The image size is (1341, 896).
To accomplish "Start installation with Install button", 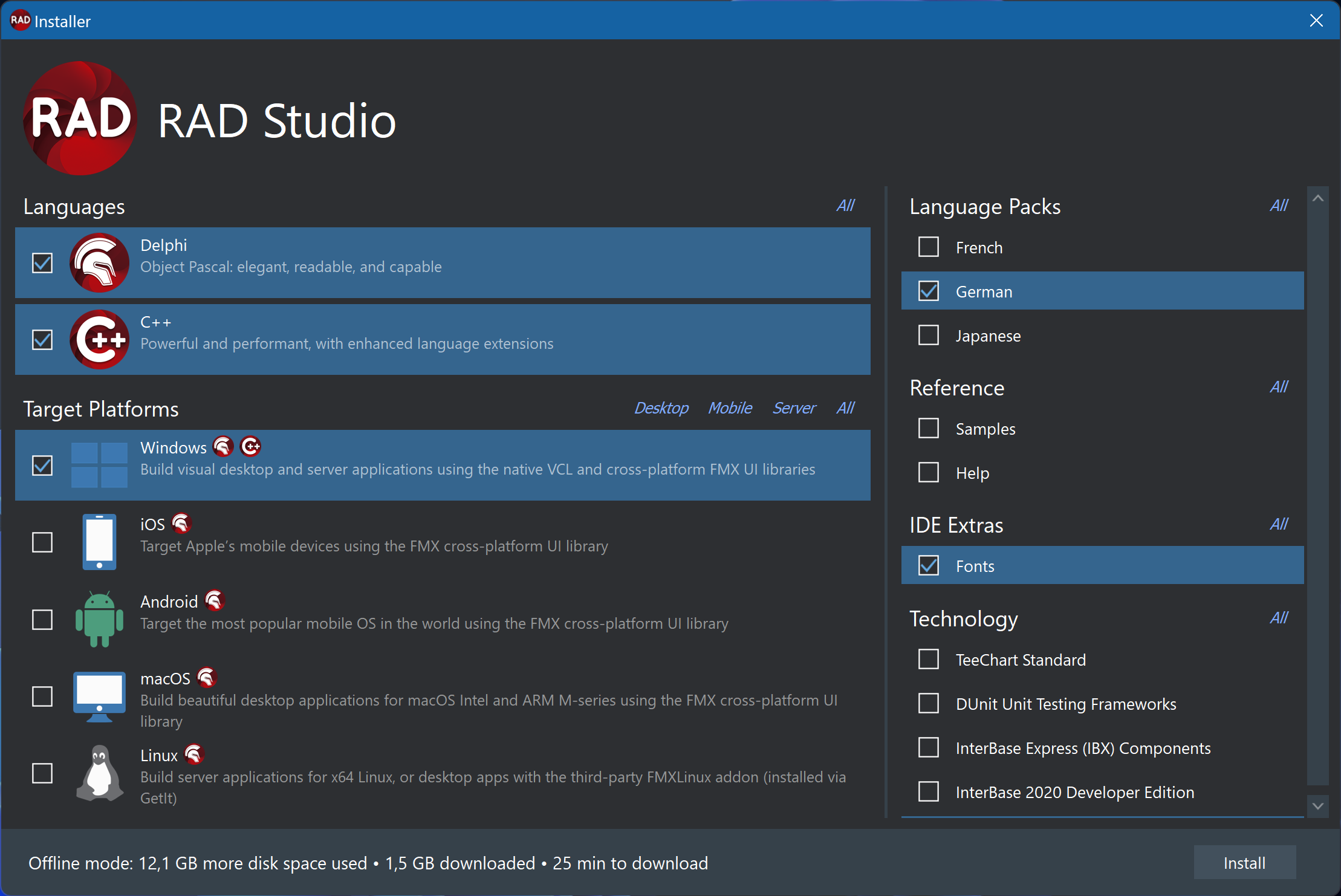I will coord(1244,863).
